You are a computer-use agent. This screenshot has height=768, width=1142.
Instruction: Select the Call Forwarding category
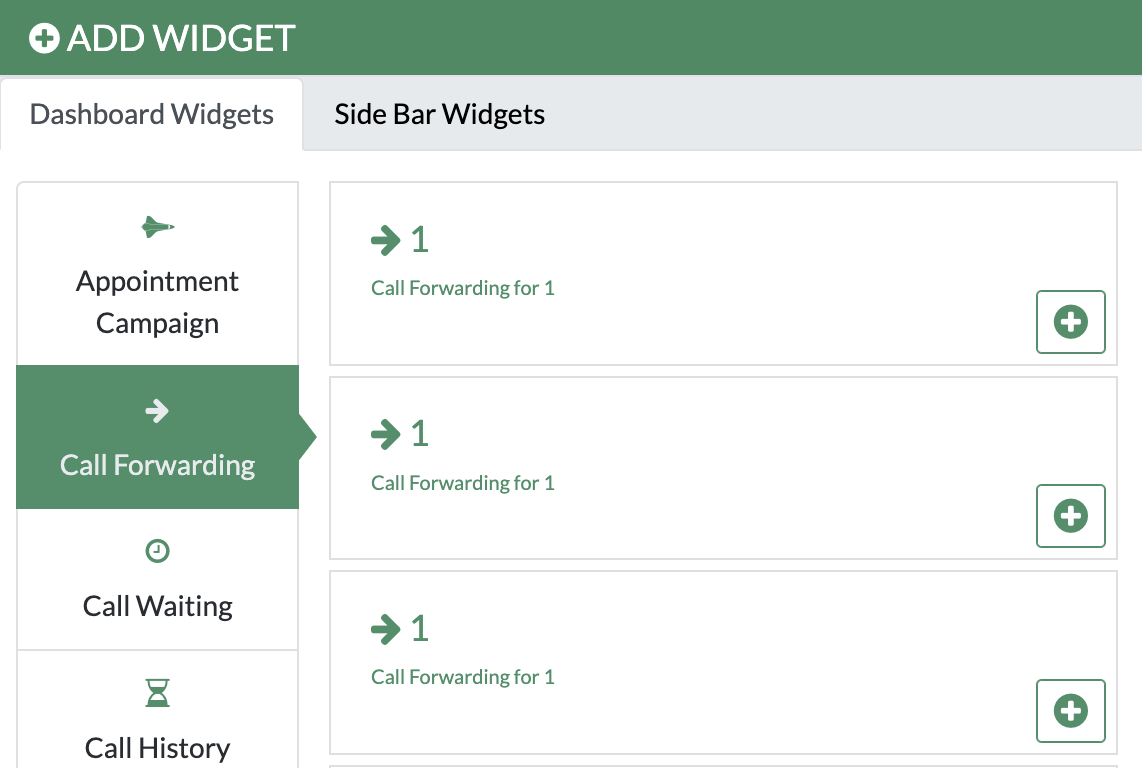[157, 465]
